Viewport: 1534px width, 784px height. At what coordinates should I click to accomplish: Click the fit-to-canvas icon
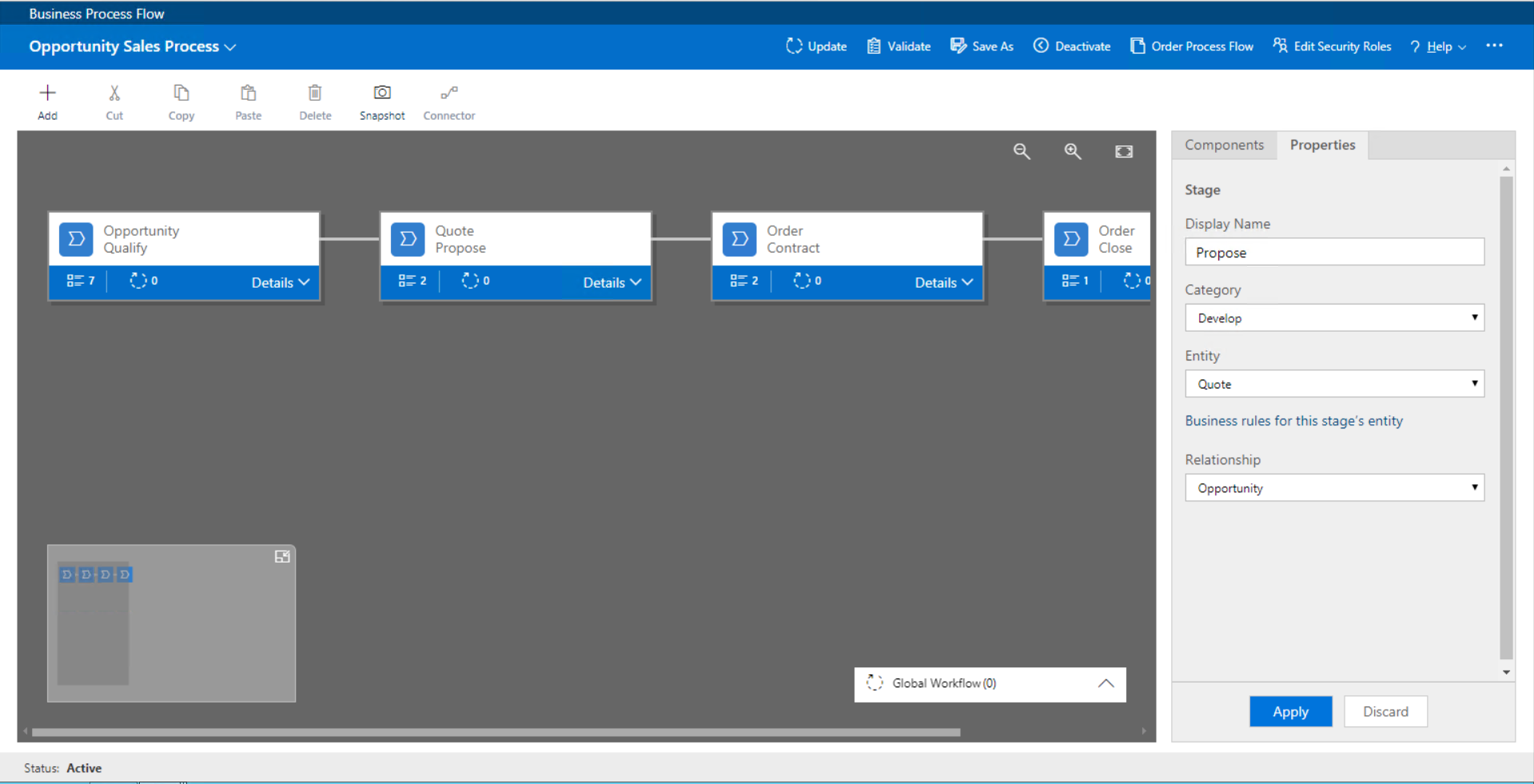coord(1124,151)
